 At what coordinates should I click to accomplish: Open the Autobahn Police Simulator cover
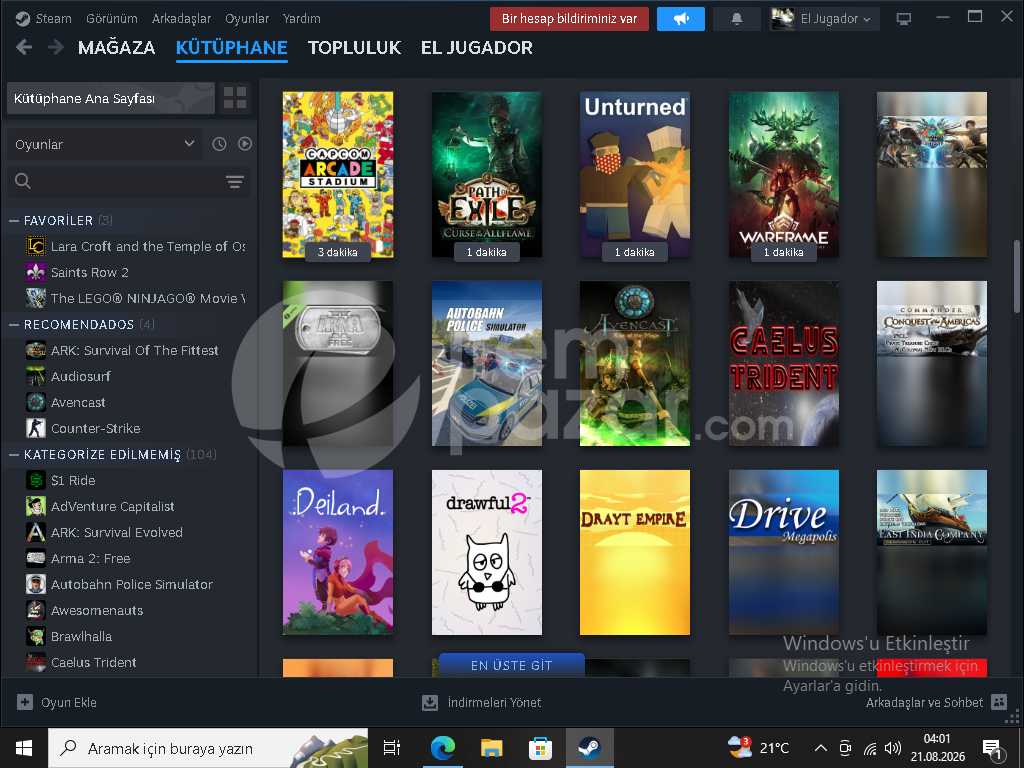(x=487, y=364)
